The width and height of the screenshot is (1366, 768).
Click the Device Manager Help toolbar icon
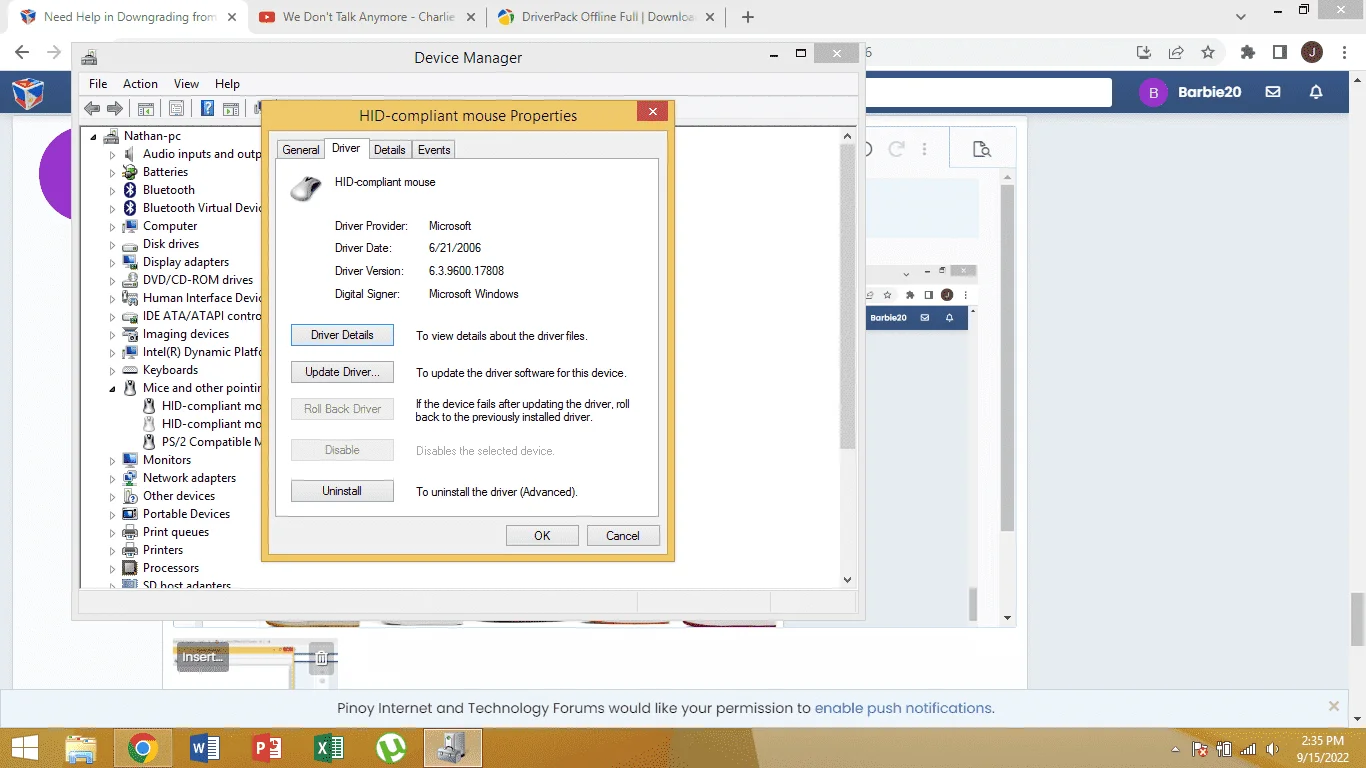(x=207, y=108)
